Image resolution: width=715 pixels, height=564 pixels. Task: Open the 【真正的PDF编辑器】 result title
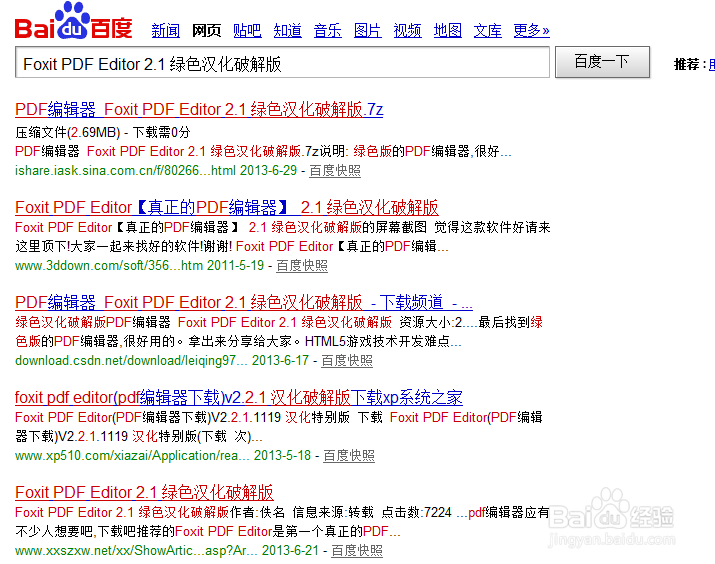point(227,207)
